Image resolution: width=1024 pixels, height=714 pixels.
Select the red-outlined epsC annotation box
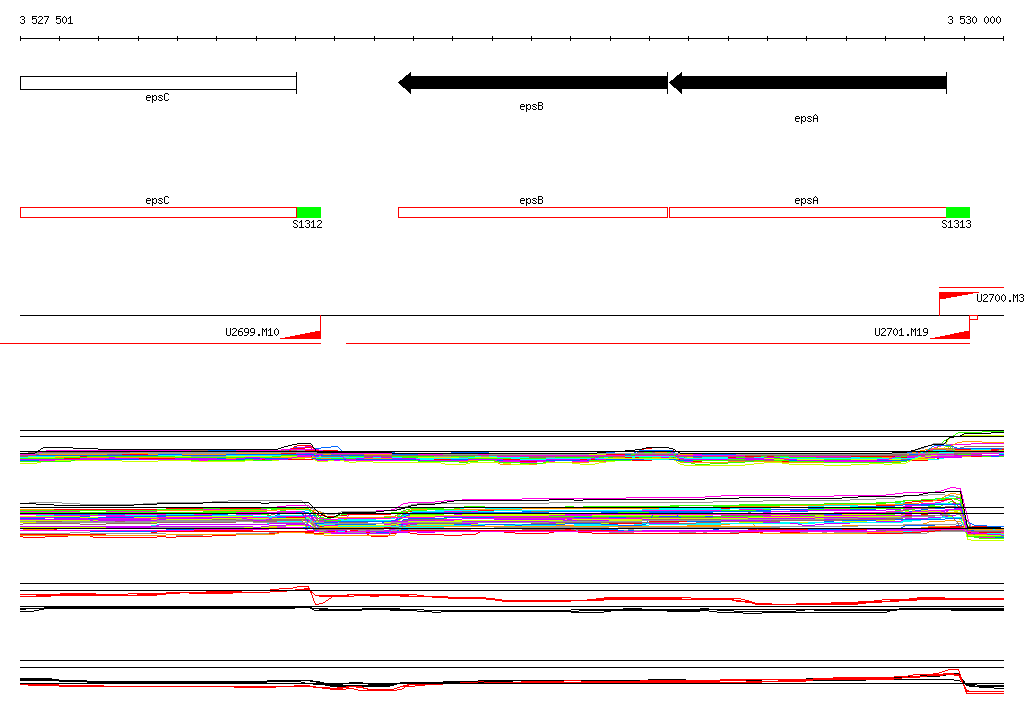(x=158, y=212)
